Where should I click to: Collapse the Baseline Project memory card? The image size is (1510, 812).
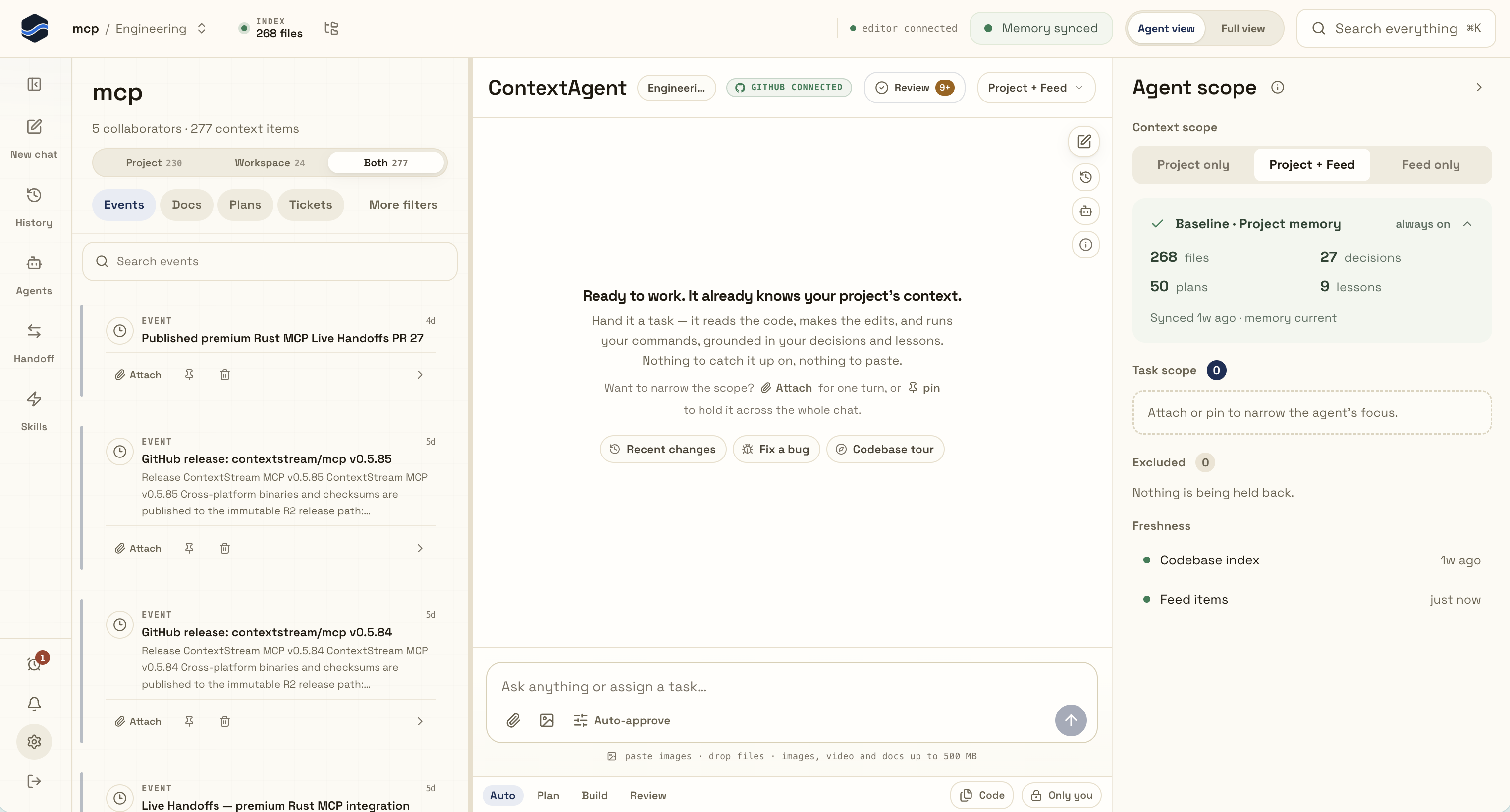coord(1467,224)
